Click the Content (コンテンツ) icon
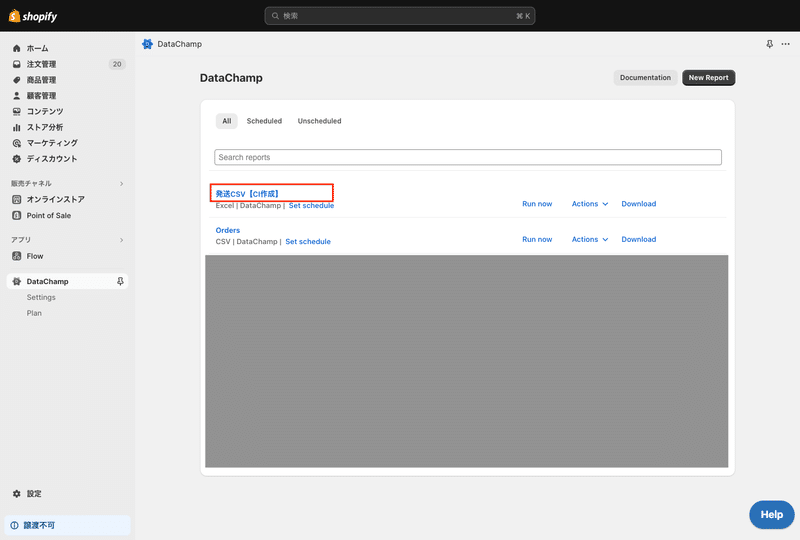The height and width of the screenshot is (540, 800). pyautogui.click(x=16, y=111)
